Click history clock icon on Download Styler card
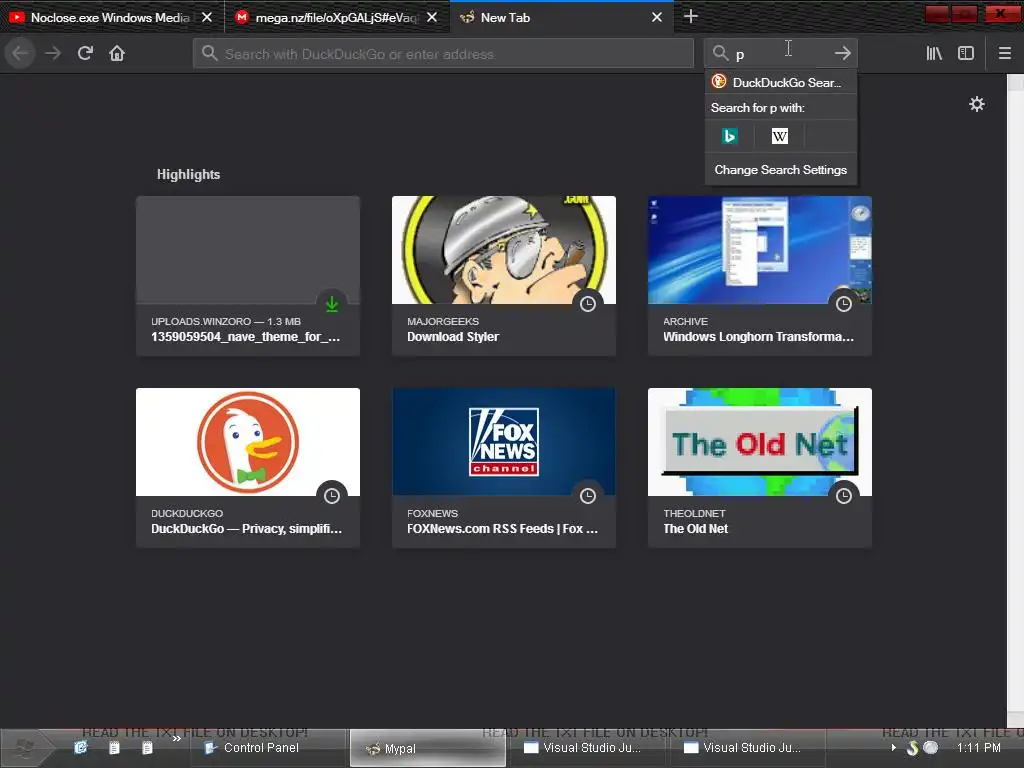The width and height of the screenshot is (1024, 768). click(588, 304)
